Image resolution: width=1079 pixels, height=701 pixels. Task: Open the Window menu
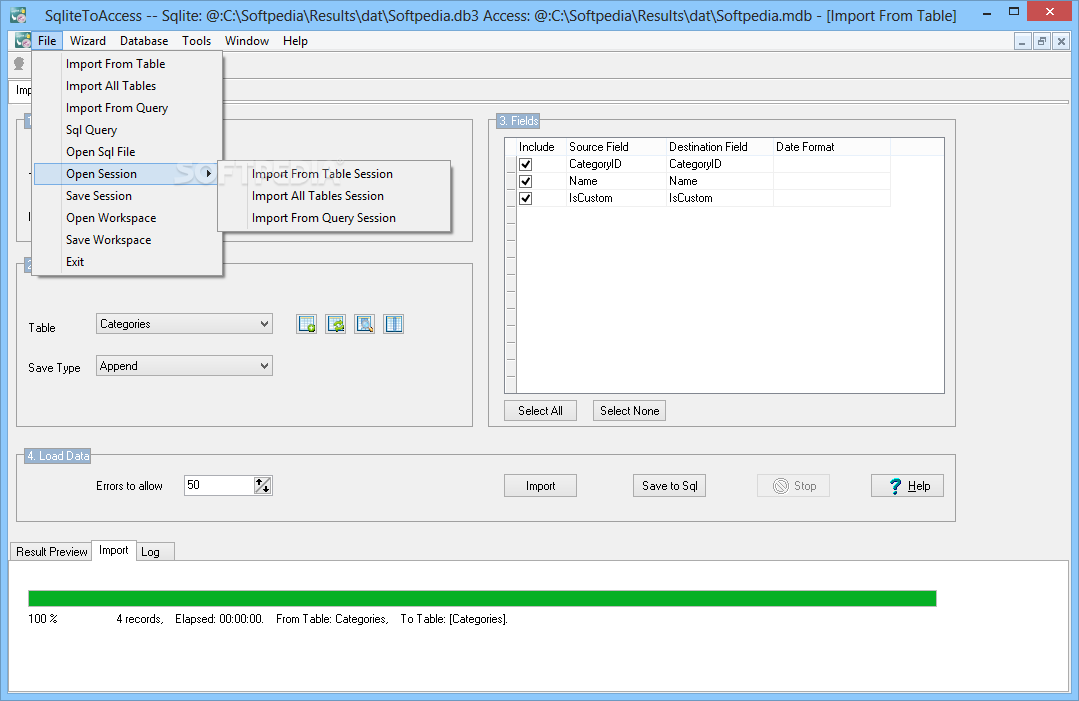(x=247, y=41)
